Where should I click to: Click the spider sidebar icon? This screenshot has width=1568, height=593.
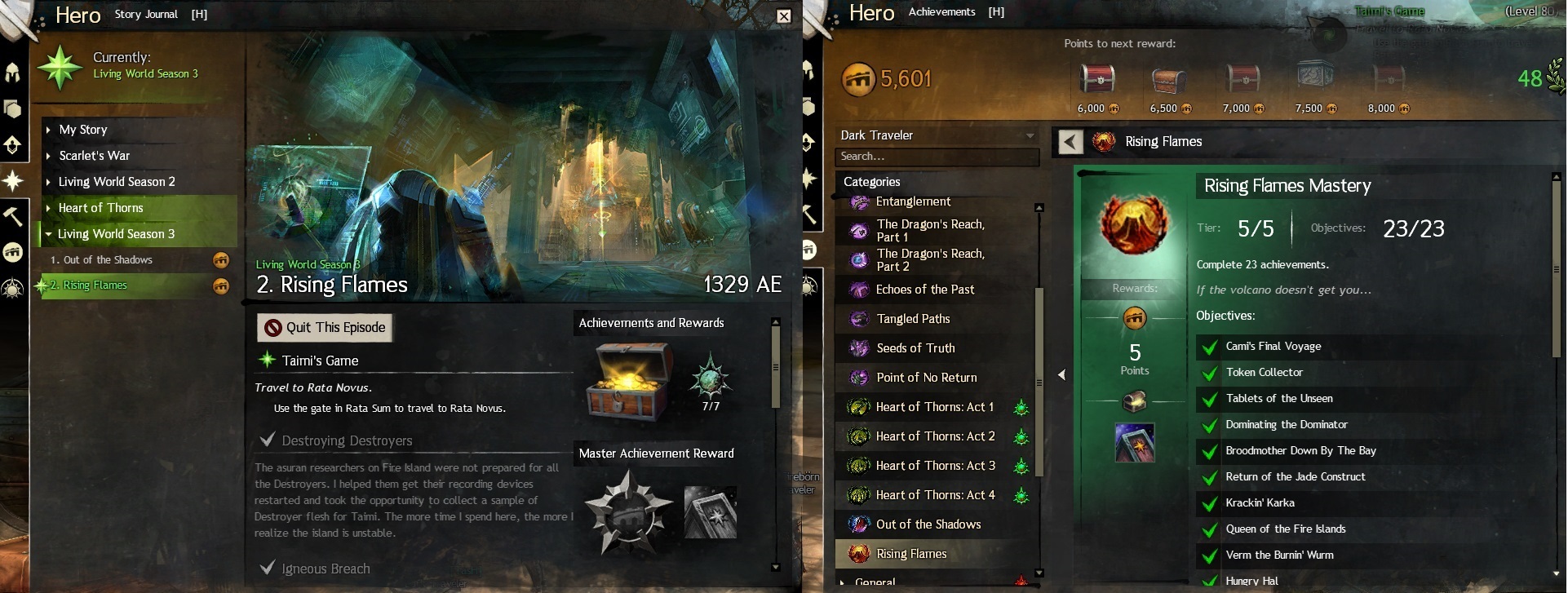click(x=12, y=288)
